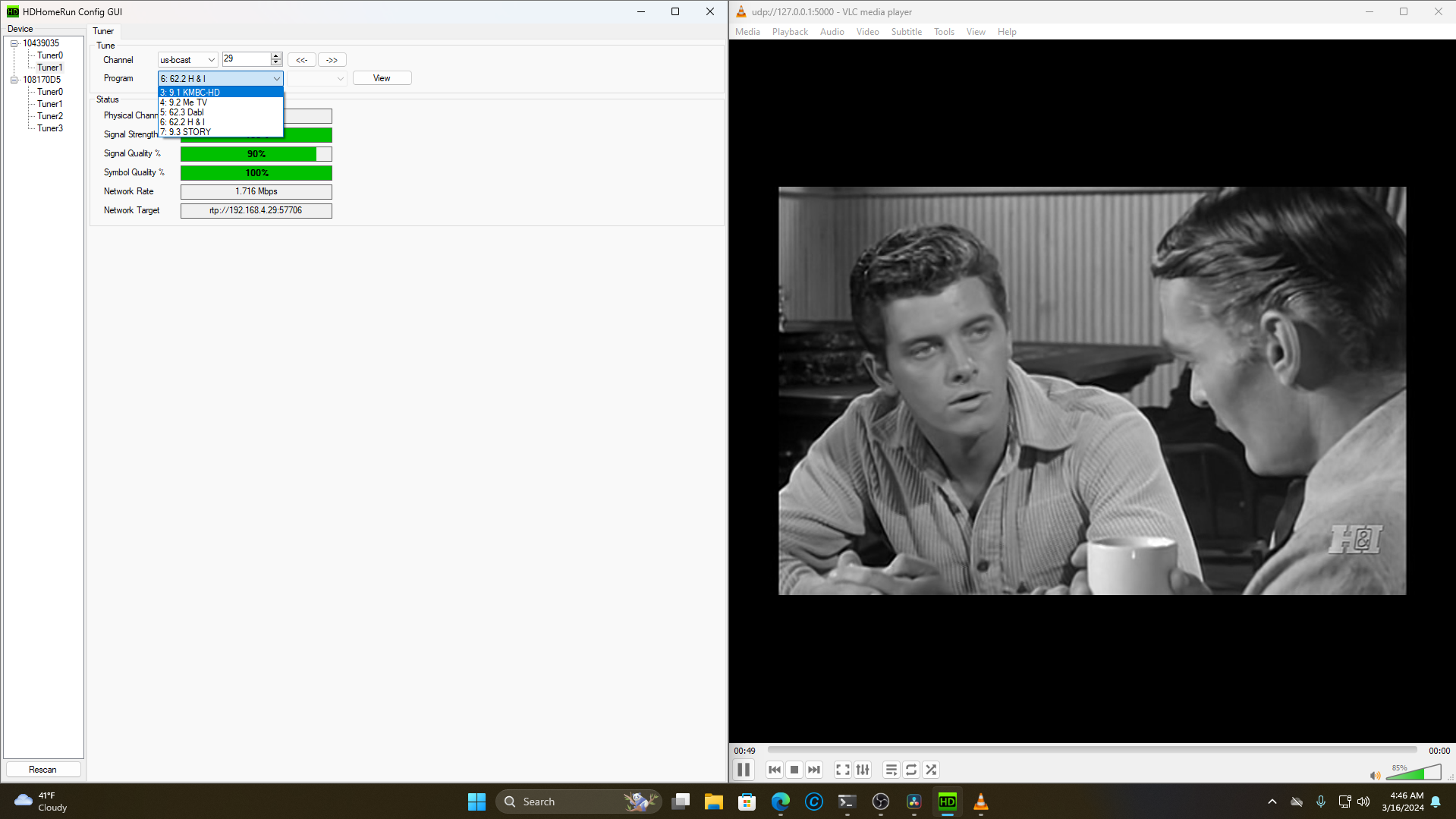Open VLC Playback menu
This screenshot has height=819, width=1456.
tap(790, 32)
